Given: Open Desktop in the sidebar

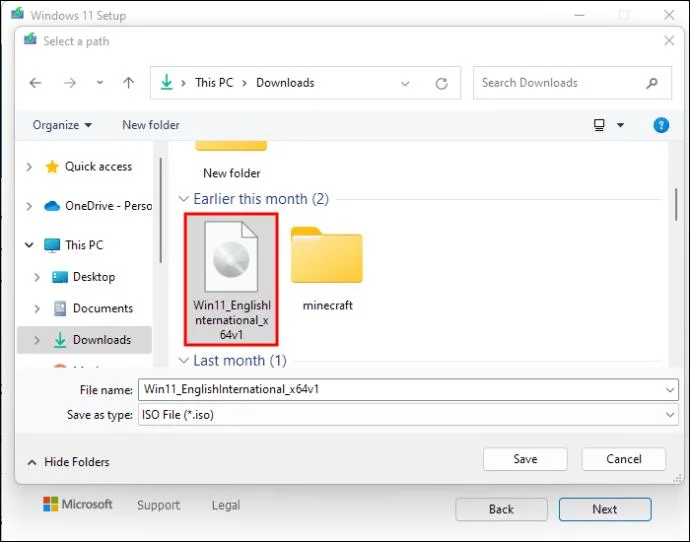Looking at the screenshot, I should pyautogui.click(x=94, y=277).
